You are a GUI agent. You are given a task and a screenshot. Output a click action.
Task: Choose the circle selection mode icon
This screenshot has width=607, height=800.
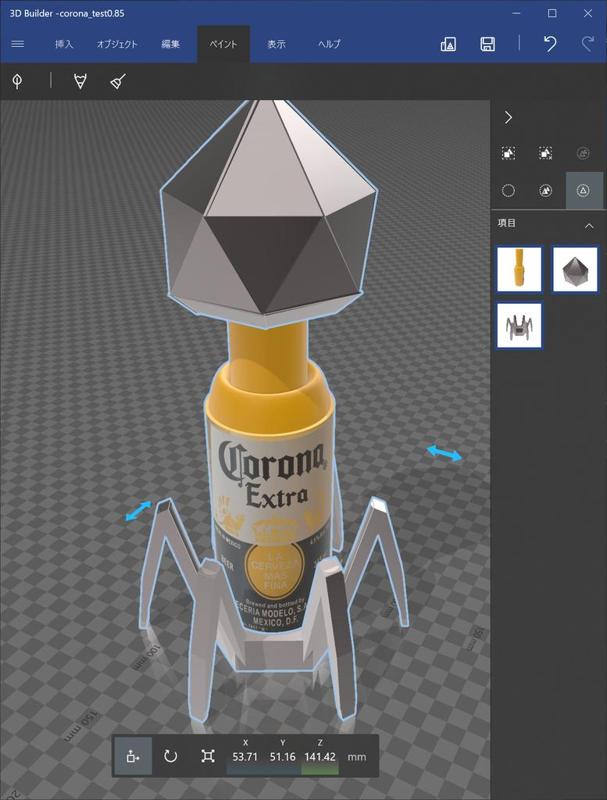point(508,191)
